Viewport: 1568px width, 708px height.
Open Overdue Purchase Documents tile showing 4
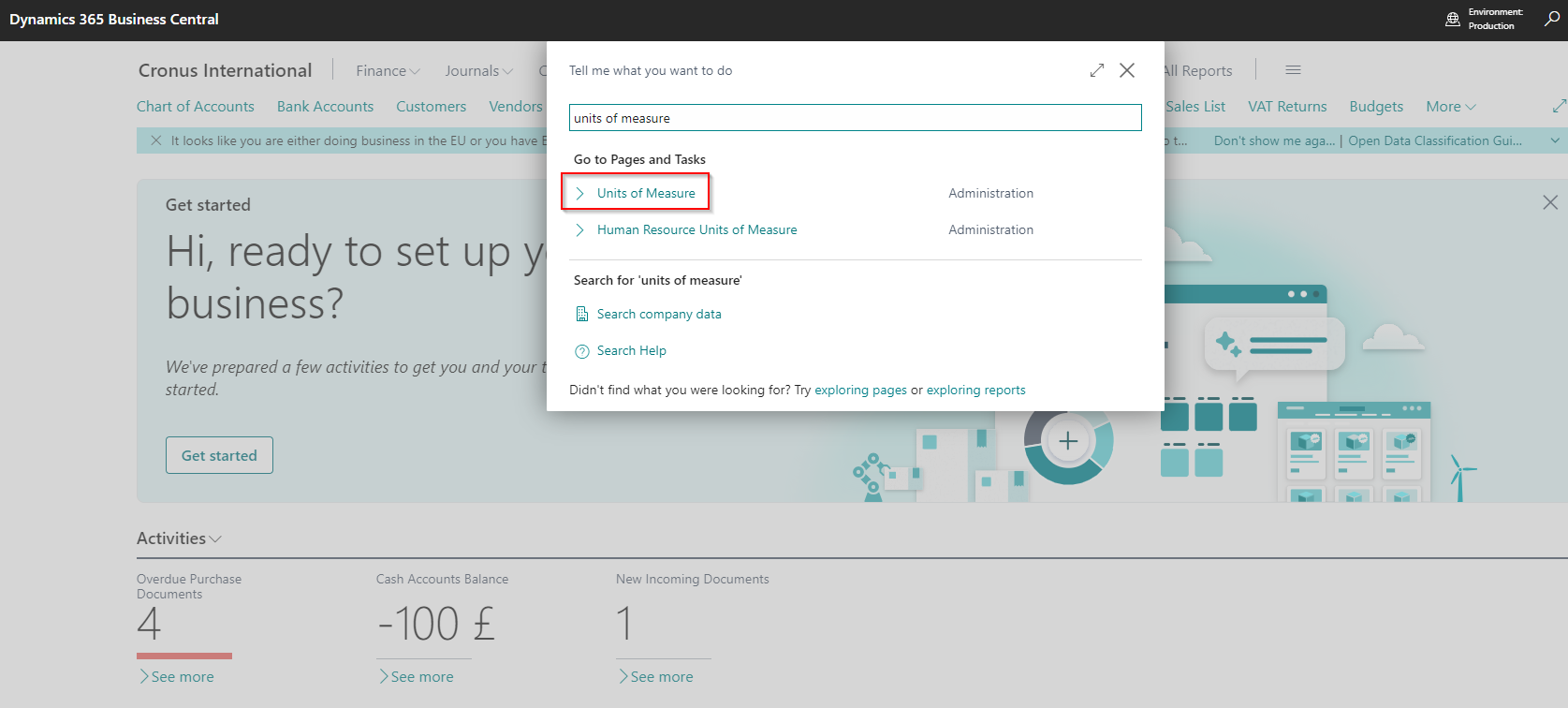coord(184,614)
